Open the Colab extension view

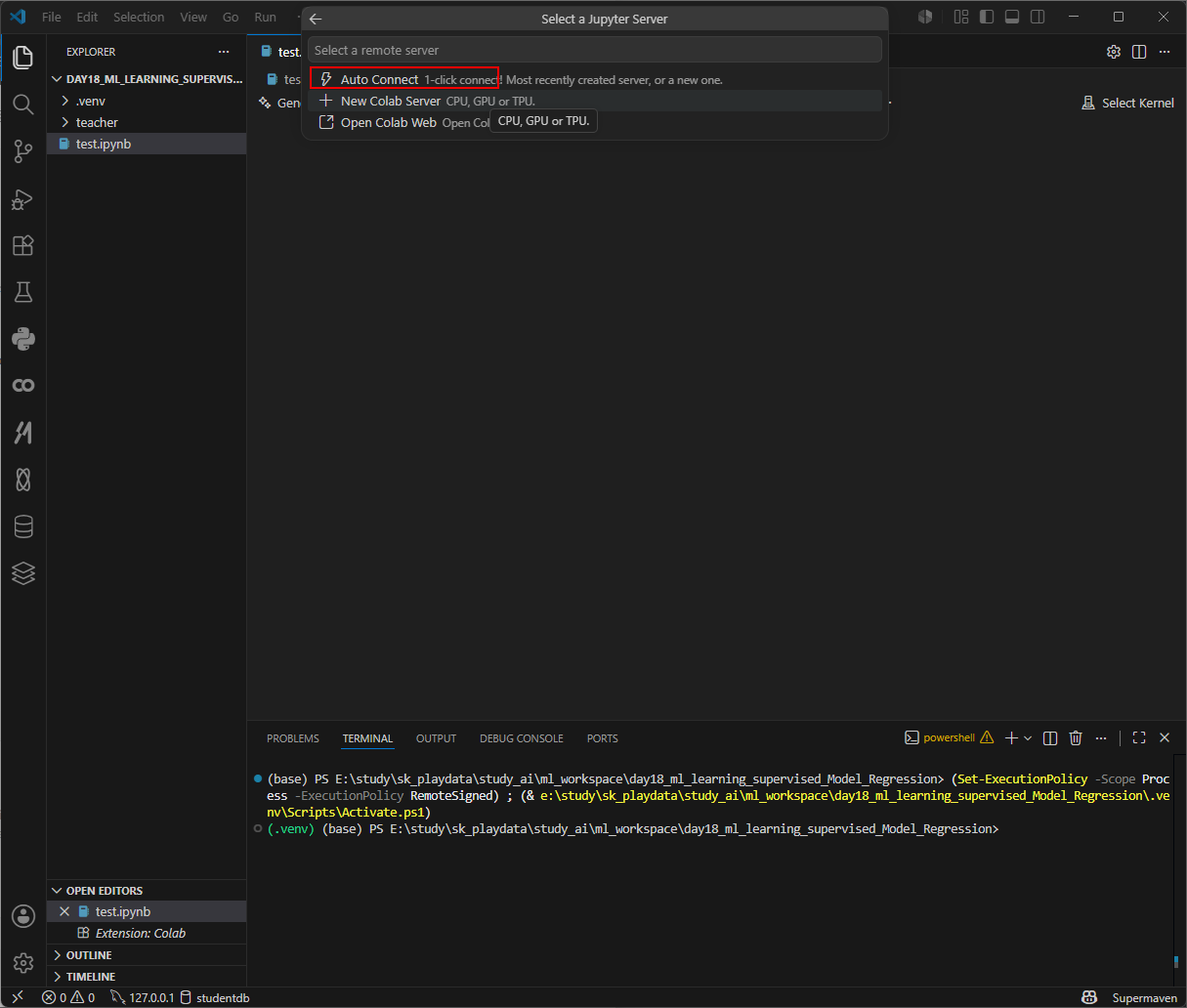[x=23, y=386]
